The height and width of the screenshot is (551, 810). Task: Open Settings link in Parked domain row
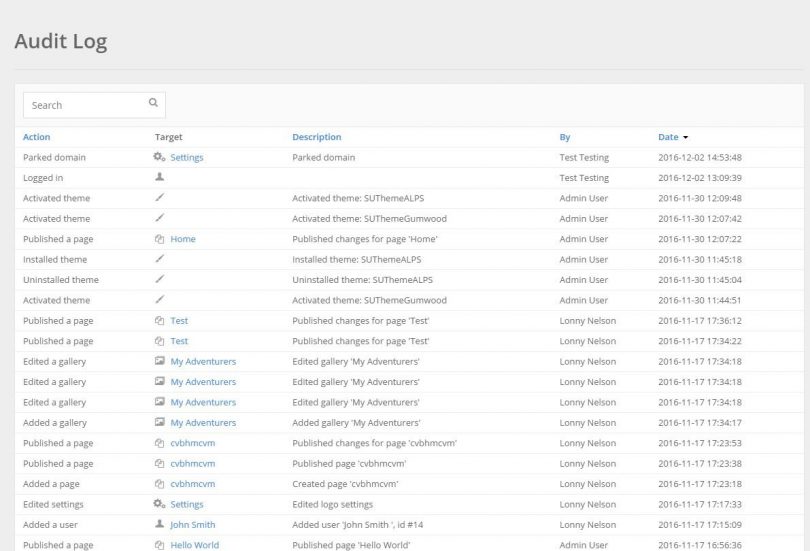point(187,157)
